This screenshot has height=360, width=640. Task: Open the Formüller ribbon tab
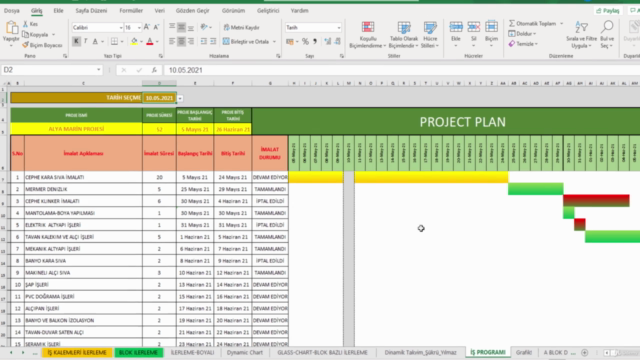point(131,11)
